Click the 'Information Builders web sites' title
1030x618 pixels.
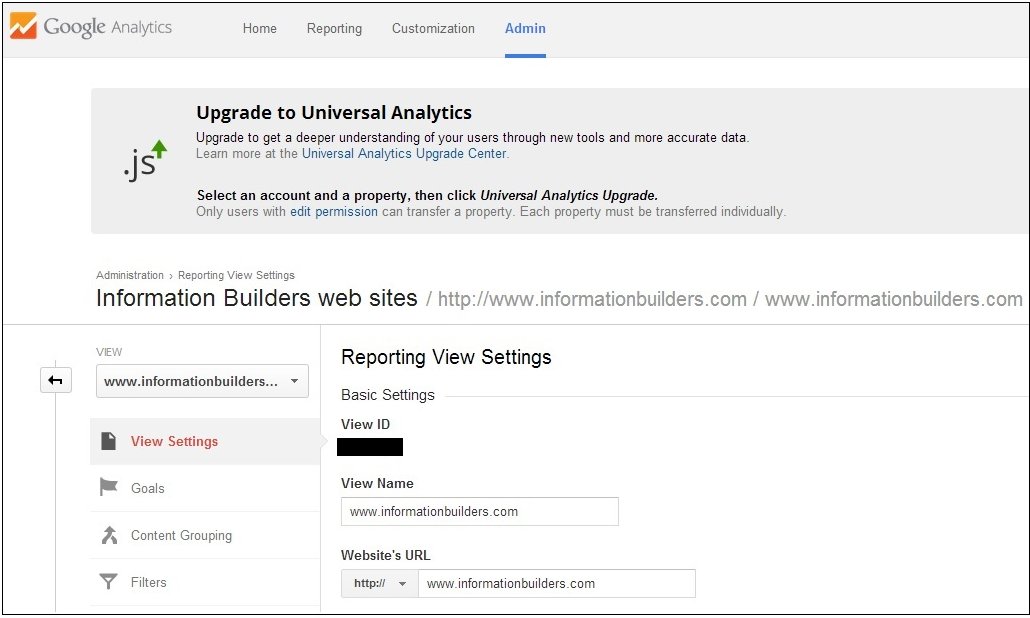[x=257, y=298]
